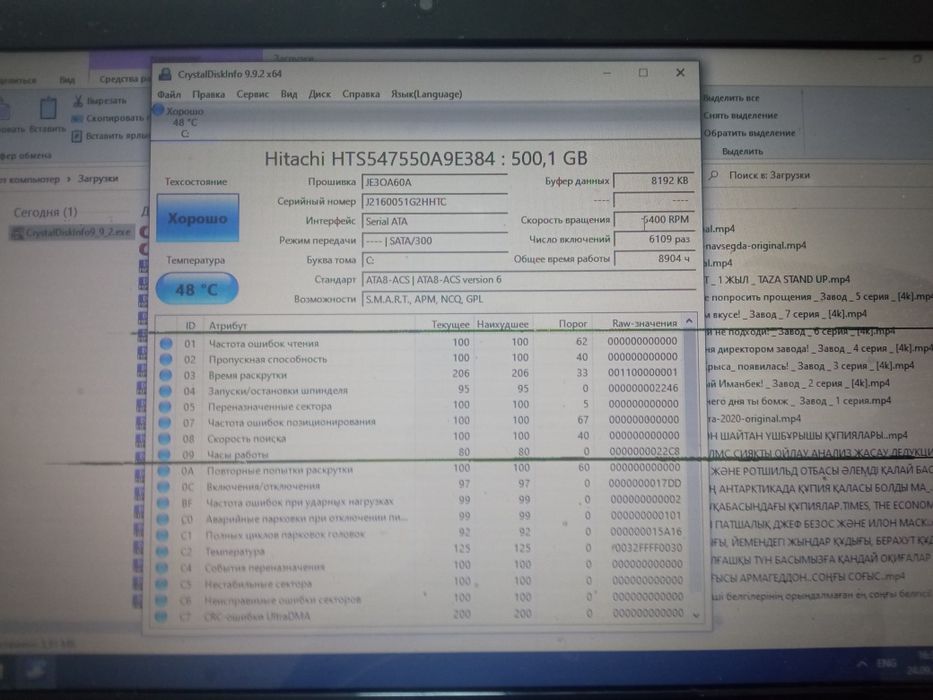The width and height of the screenshot is (933, 700).
Task: Open file navsegda-original.mp4 in Explorer
Action: pos(755,246)
